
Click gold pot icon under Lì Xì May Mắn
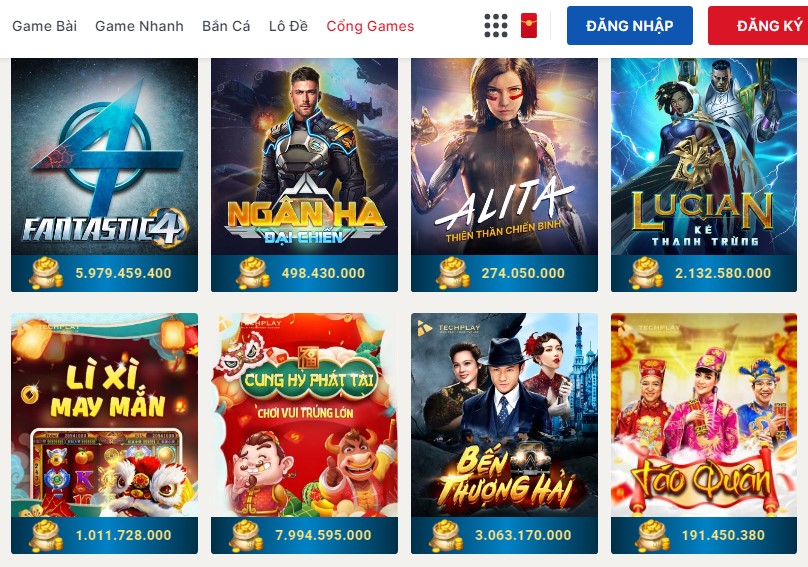[46, 535]
